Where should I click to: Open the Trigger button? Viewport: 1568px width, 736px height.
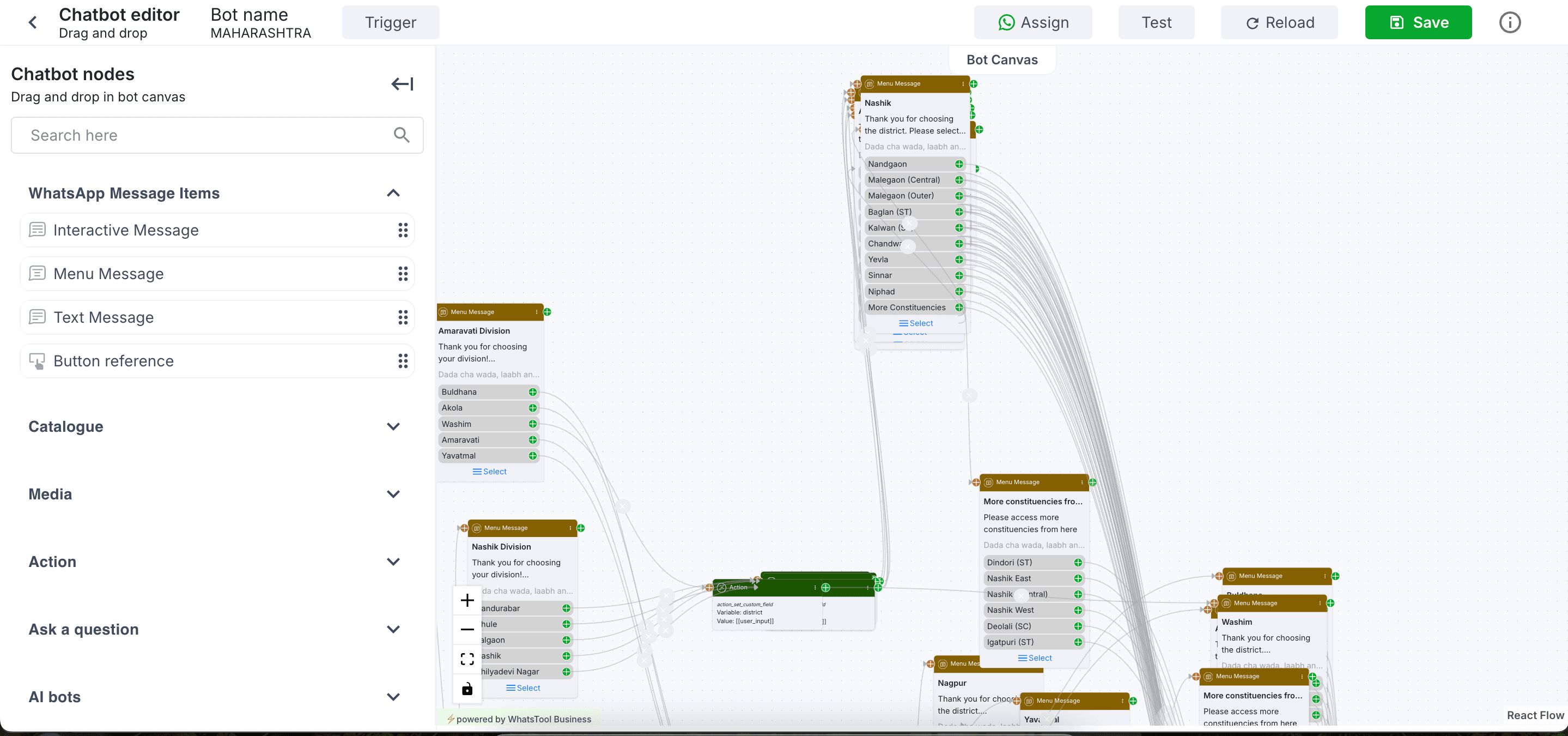click(x=390, y=22)
